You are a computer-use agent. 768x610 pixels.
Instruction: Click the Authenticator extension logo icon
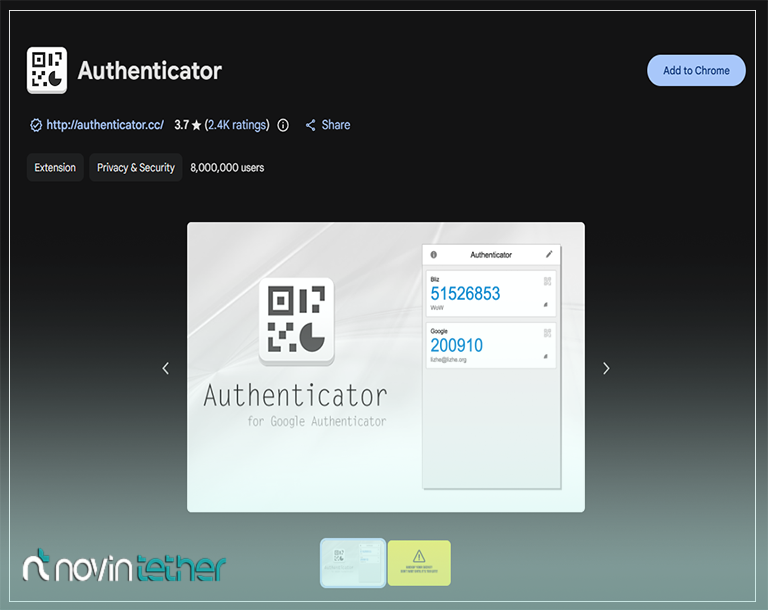pos(47,70)
